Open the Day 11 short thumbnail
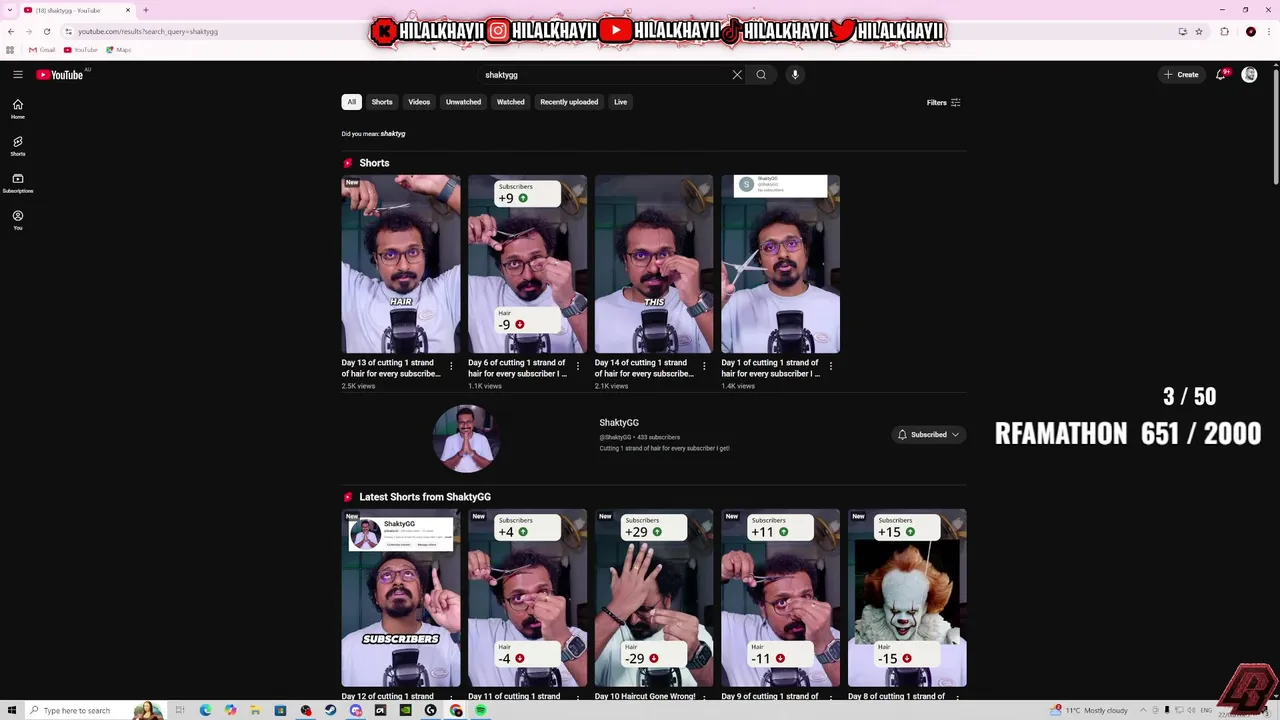Image resolution: width=1280 pixels, height=720 pixels. pos(527,598)
